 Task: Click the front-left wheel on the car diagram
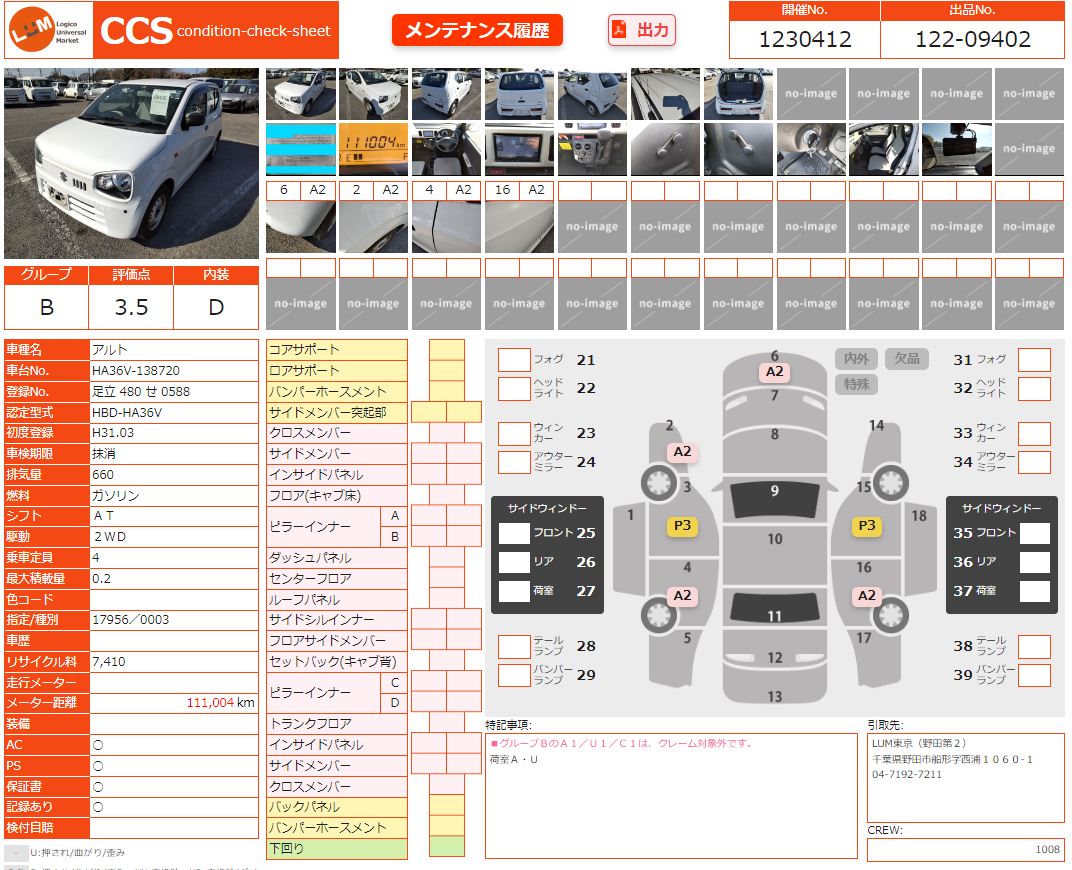657,484
